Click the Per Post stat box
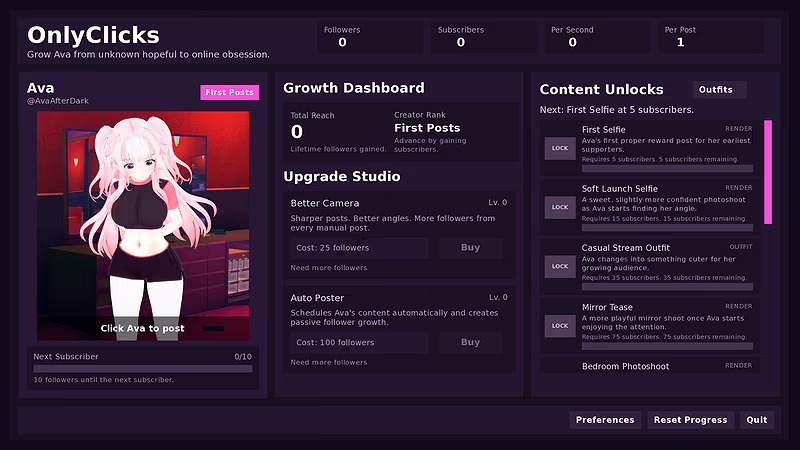Viewport: 800px width, 450px height. tap(712, 37)
